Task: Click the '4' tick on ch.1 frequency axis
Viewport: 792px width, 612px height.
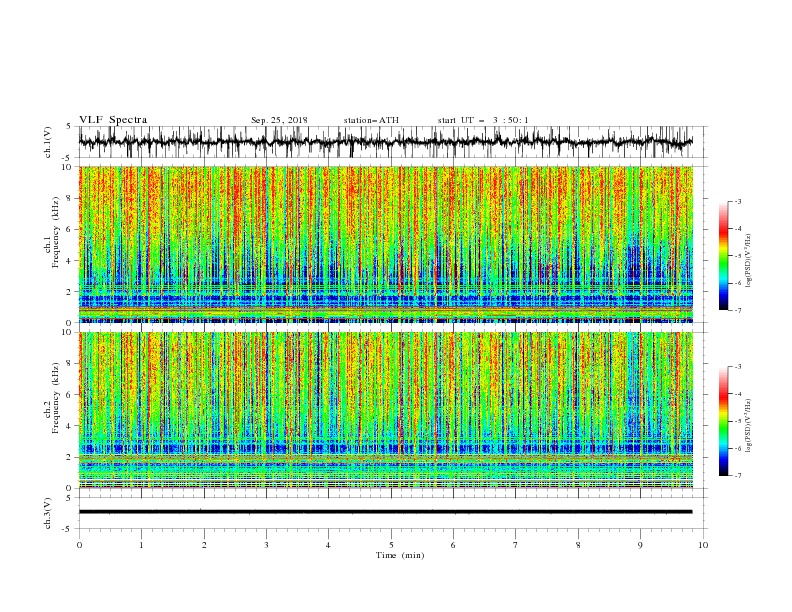Action: coord(70,261)
